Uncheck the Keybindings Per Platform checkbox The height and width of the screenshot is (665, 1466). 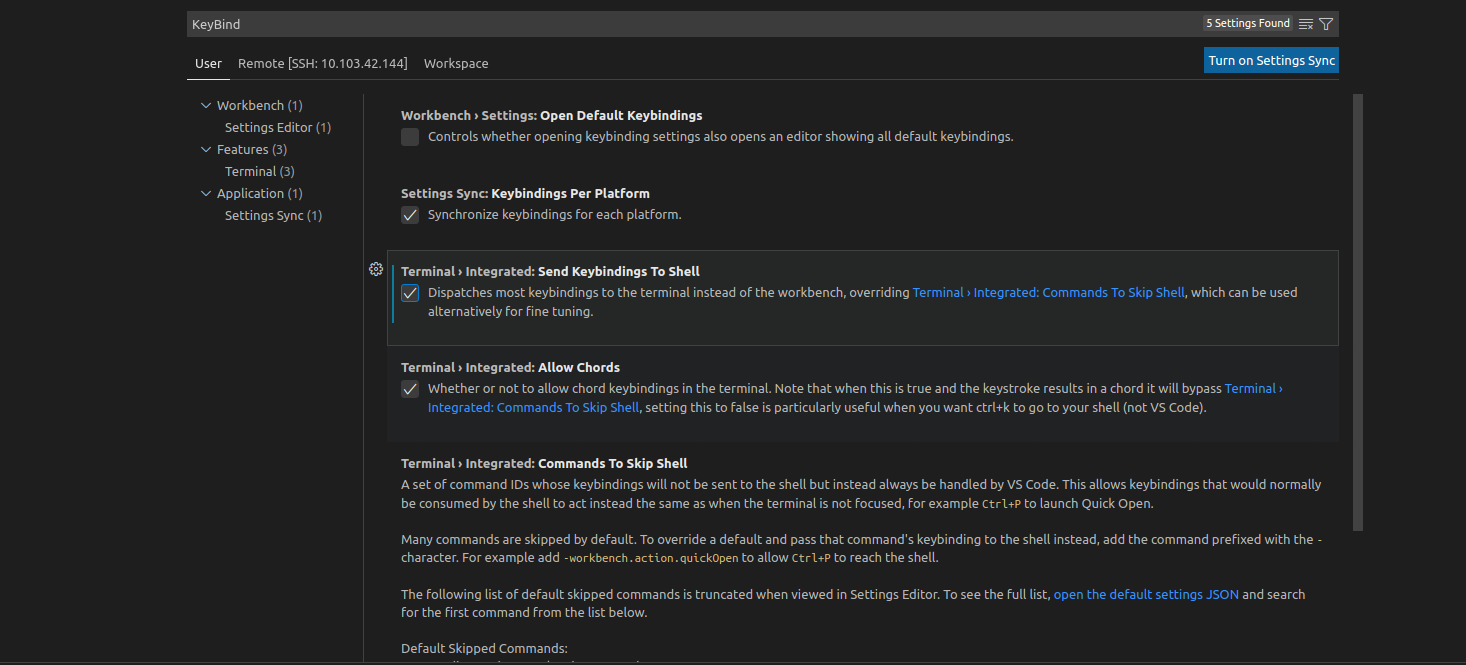410,215
